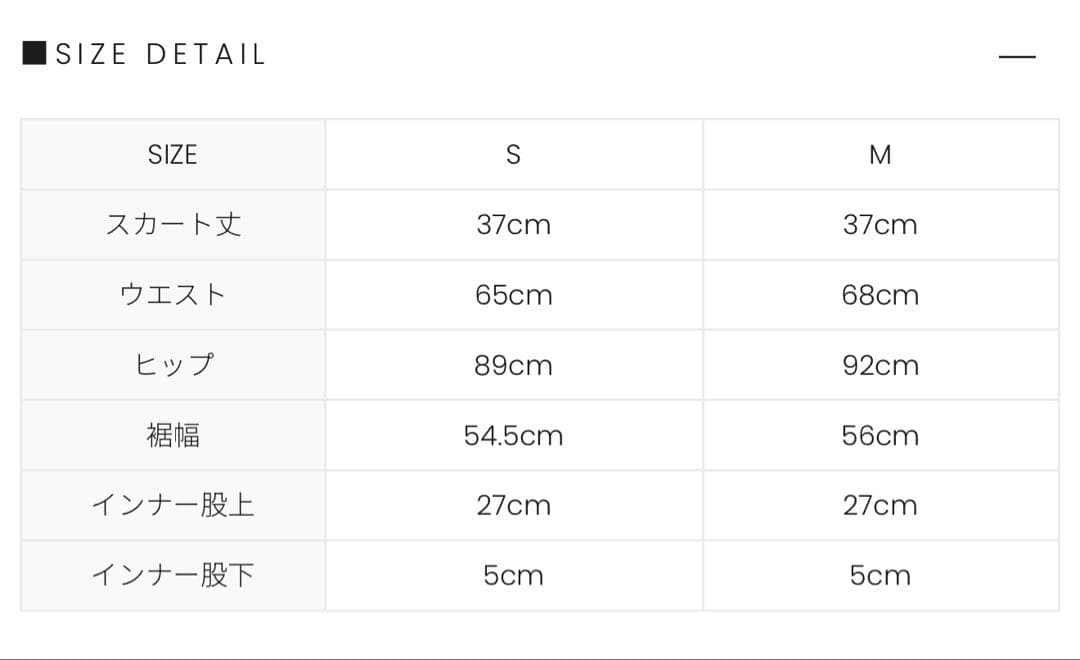
Task: Select the S size column header
Action: point(513,155)
